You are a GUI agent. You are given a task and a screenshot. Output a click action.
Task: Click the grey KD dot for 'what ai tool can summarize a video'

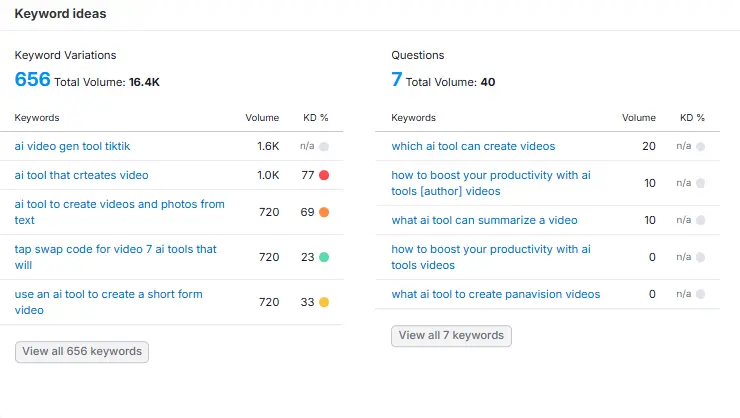pyautogui.click(x=701, y=220)
